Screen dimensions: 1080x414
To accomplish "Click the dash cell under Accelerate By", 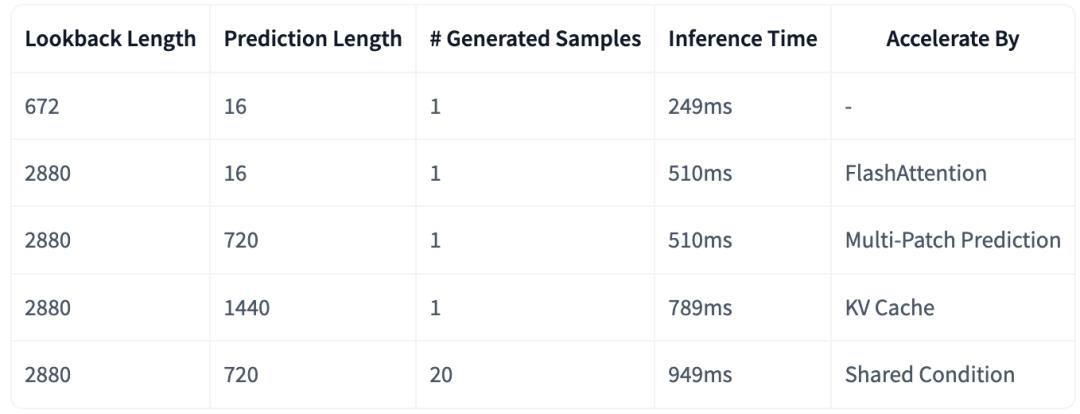I will pyautogui.click(x=952, y=106).
